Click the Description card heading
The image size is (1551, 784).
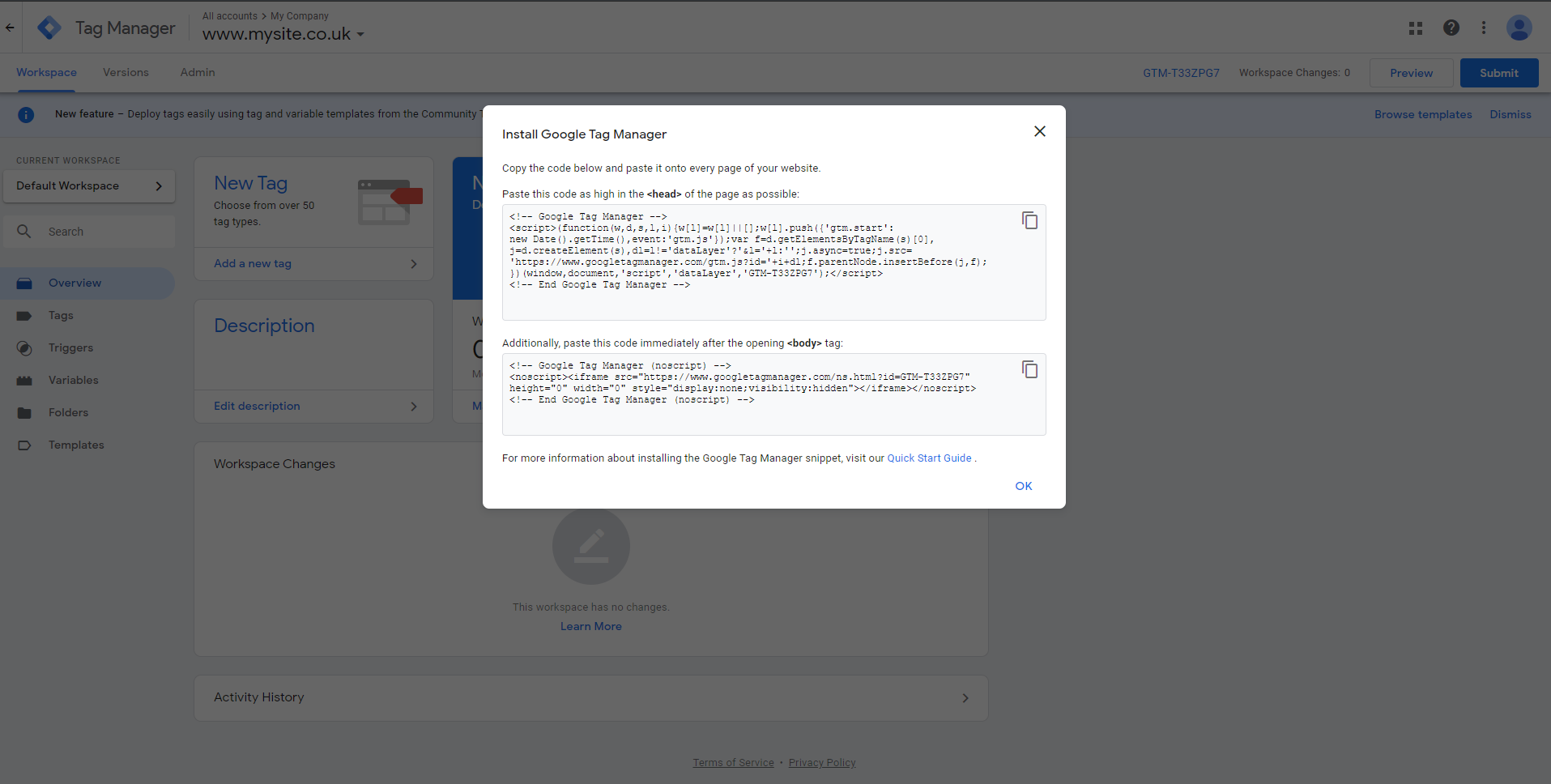[264, 326]
